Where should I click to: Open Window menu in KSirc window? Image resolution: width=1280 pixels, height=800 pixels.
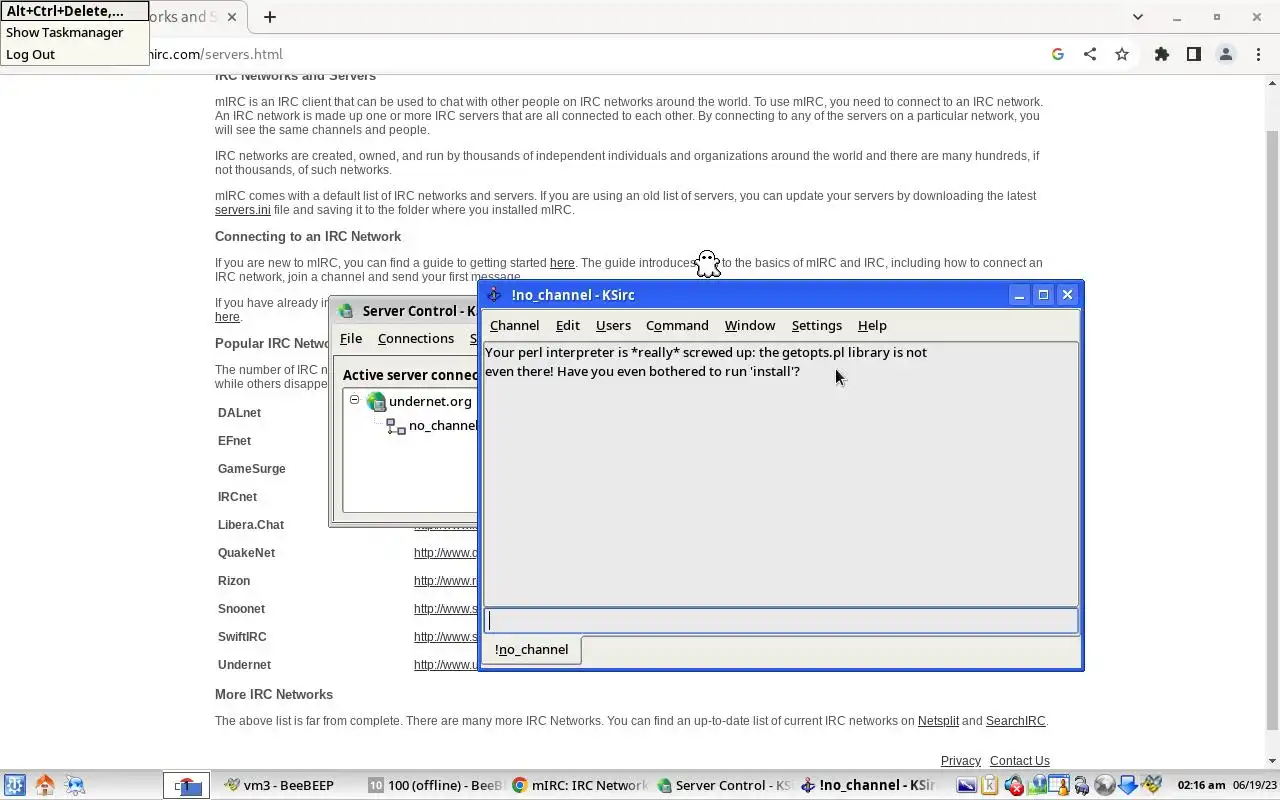[750, 325]
